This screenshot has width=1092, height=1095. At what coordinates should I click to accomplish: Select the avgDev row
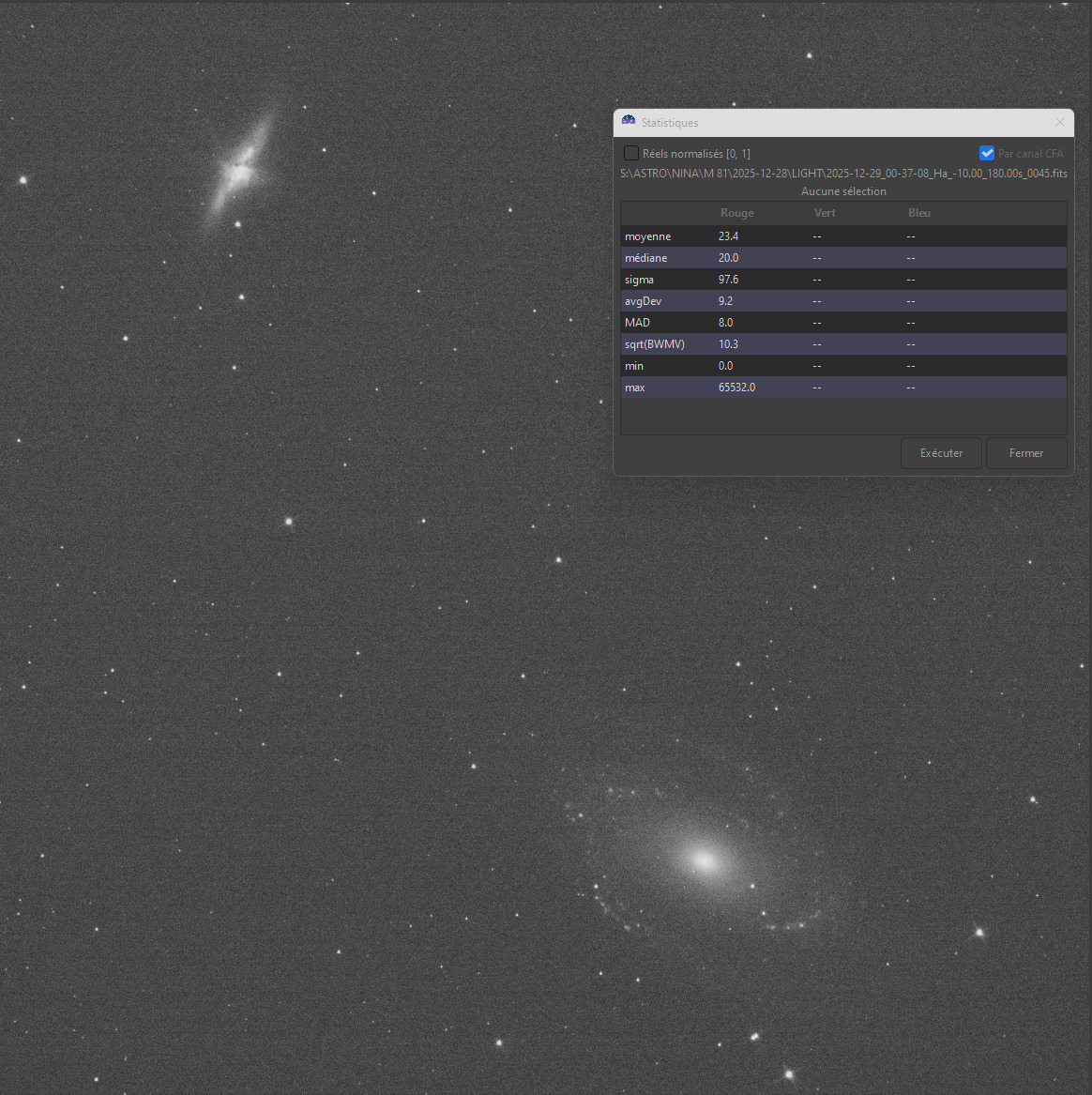pyautogui.click(x=644, y=301)
